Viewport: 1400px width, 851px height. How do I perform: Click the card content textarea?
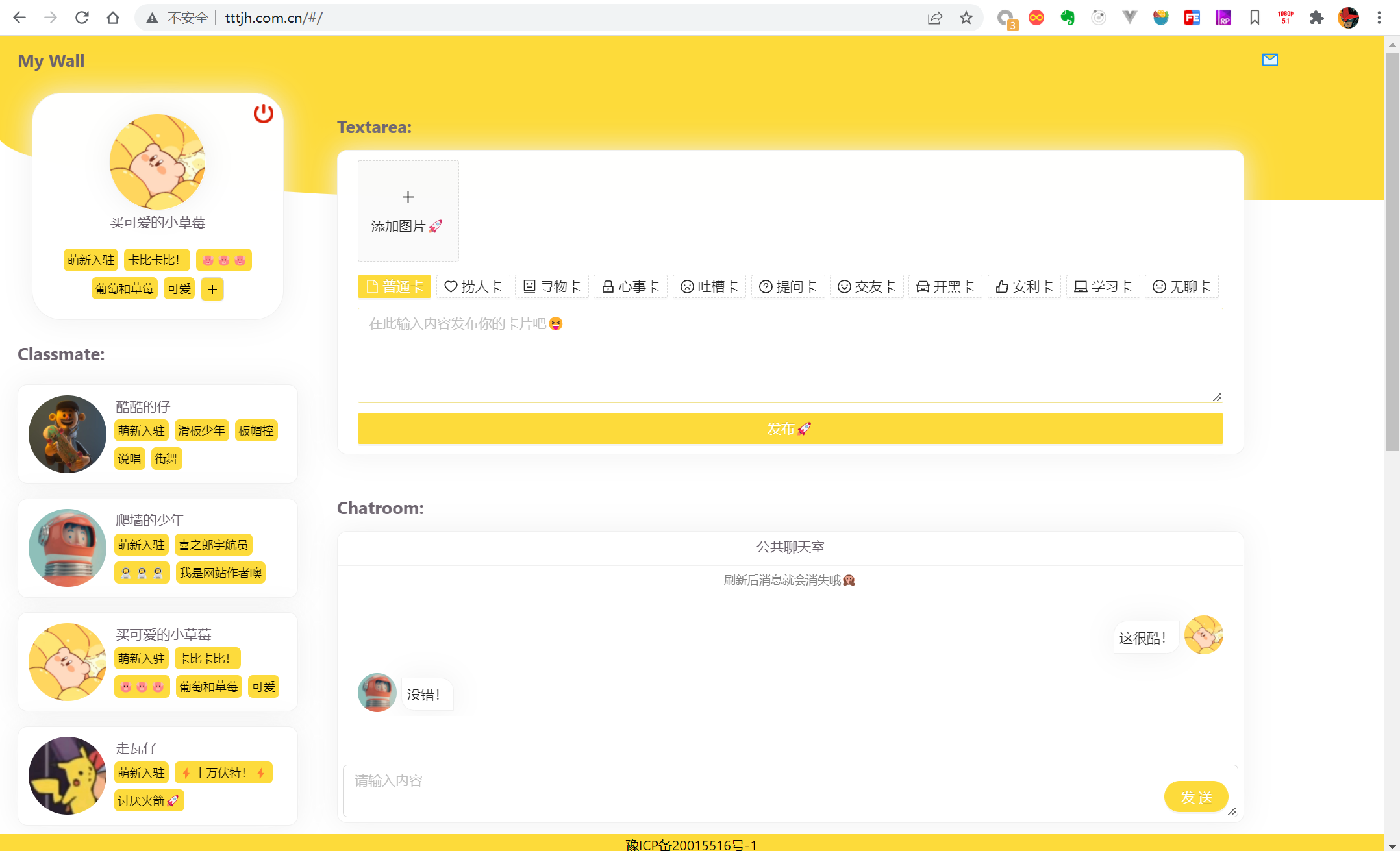790,355
